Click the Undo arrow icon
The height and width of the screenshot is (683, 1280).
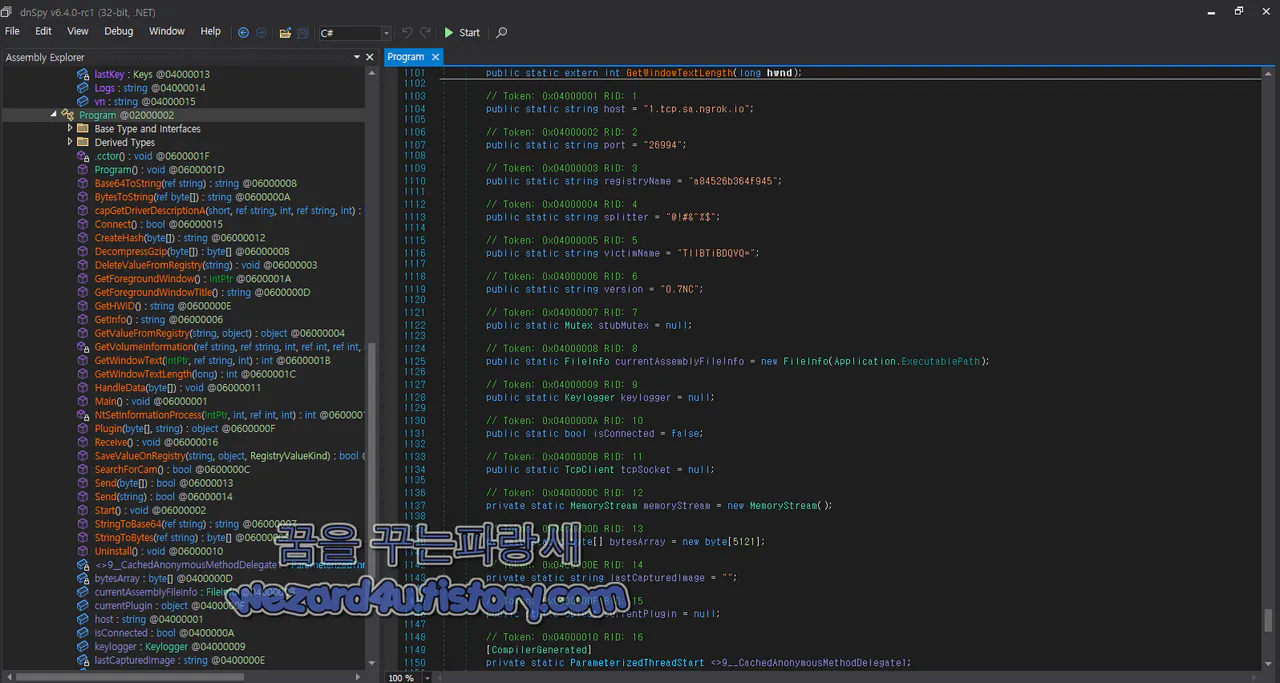pyautogui.click(x=407, y=32)
